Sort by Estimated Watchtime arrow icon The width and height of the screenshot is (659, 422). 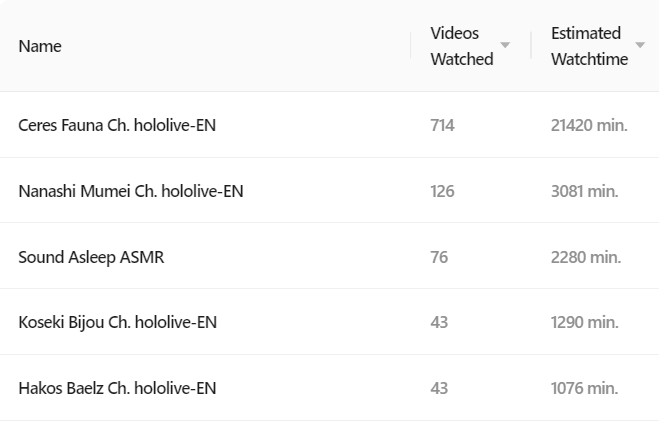point(640,45)
